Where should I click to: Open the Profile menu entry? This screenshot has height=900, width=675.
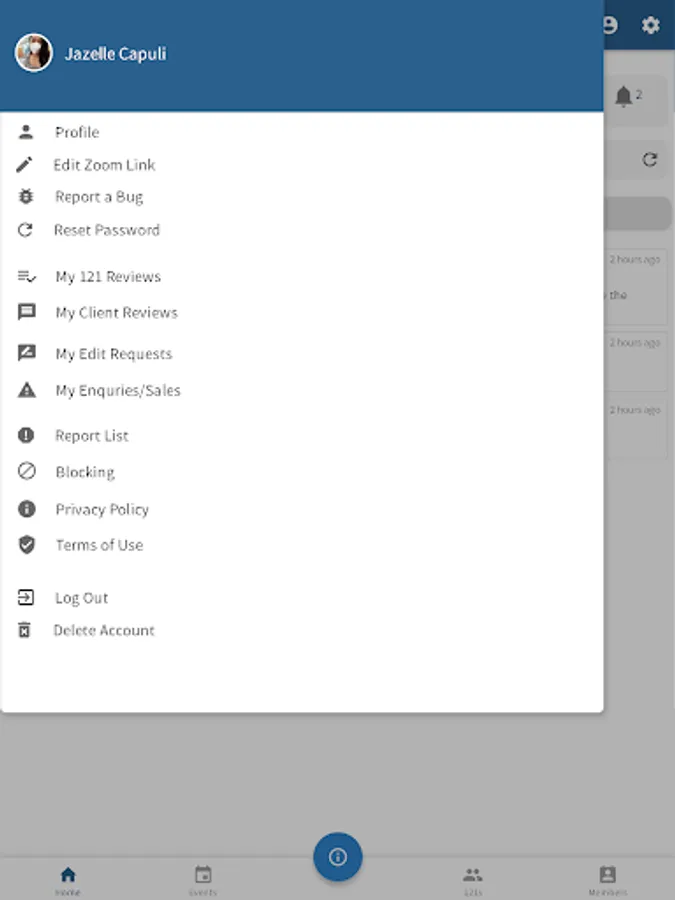pos(77,132)
